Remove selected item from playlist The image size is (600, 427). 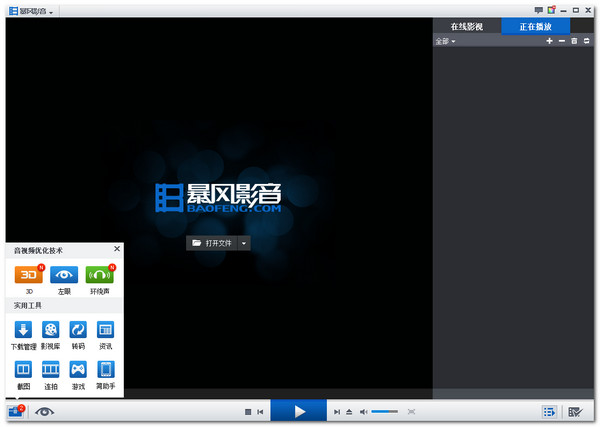pyautogui.click(x=562, y=41)
